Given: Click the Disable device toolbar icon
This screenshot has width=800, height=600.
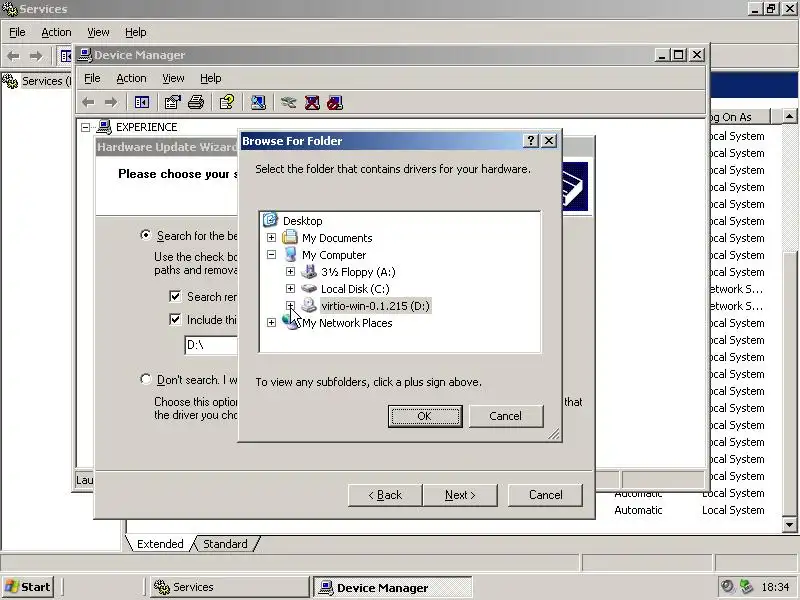Looking at the screenshot, I should [x=335, y=103].
